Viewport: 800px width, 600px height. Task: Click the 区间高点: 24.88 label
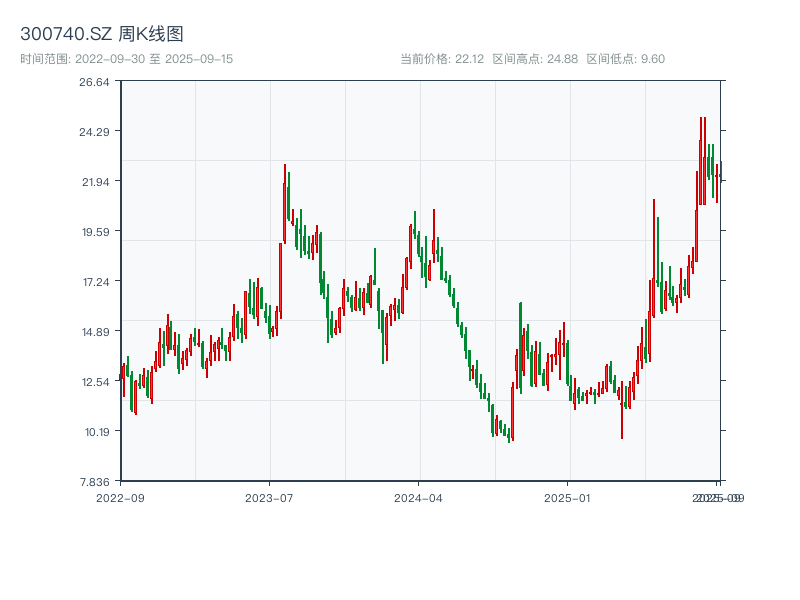(x=535, y=59)
